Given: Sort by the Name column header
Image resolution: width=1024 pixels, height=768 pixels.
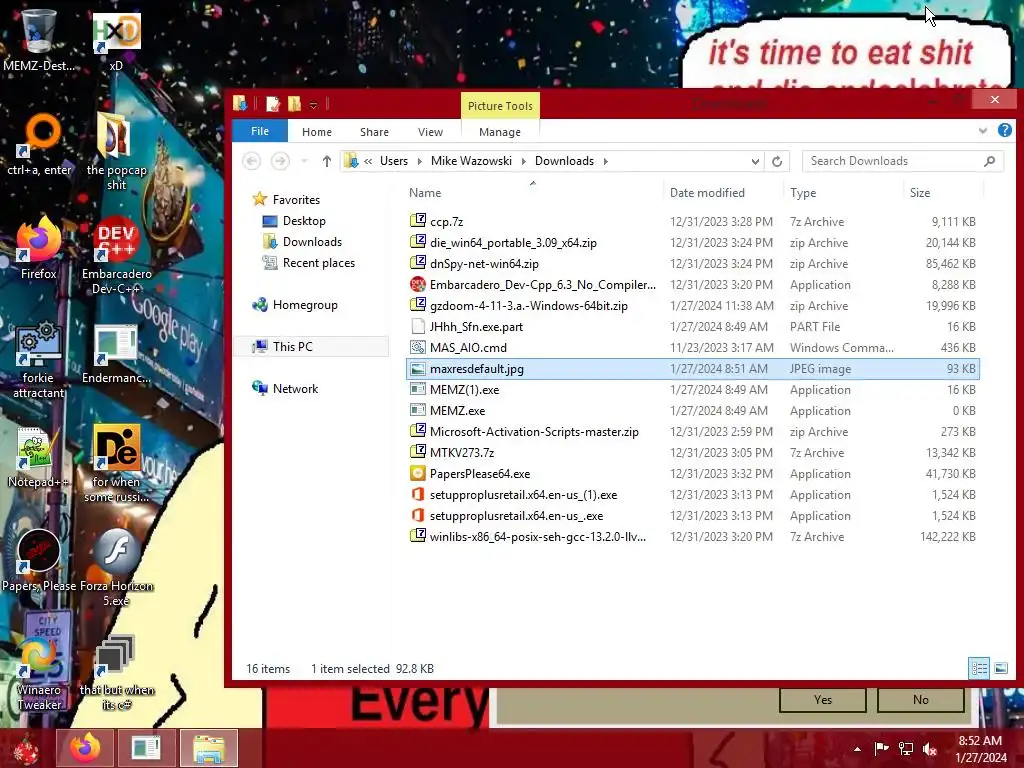Looking at the screenshot, I should [x=532, y=193].
